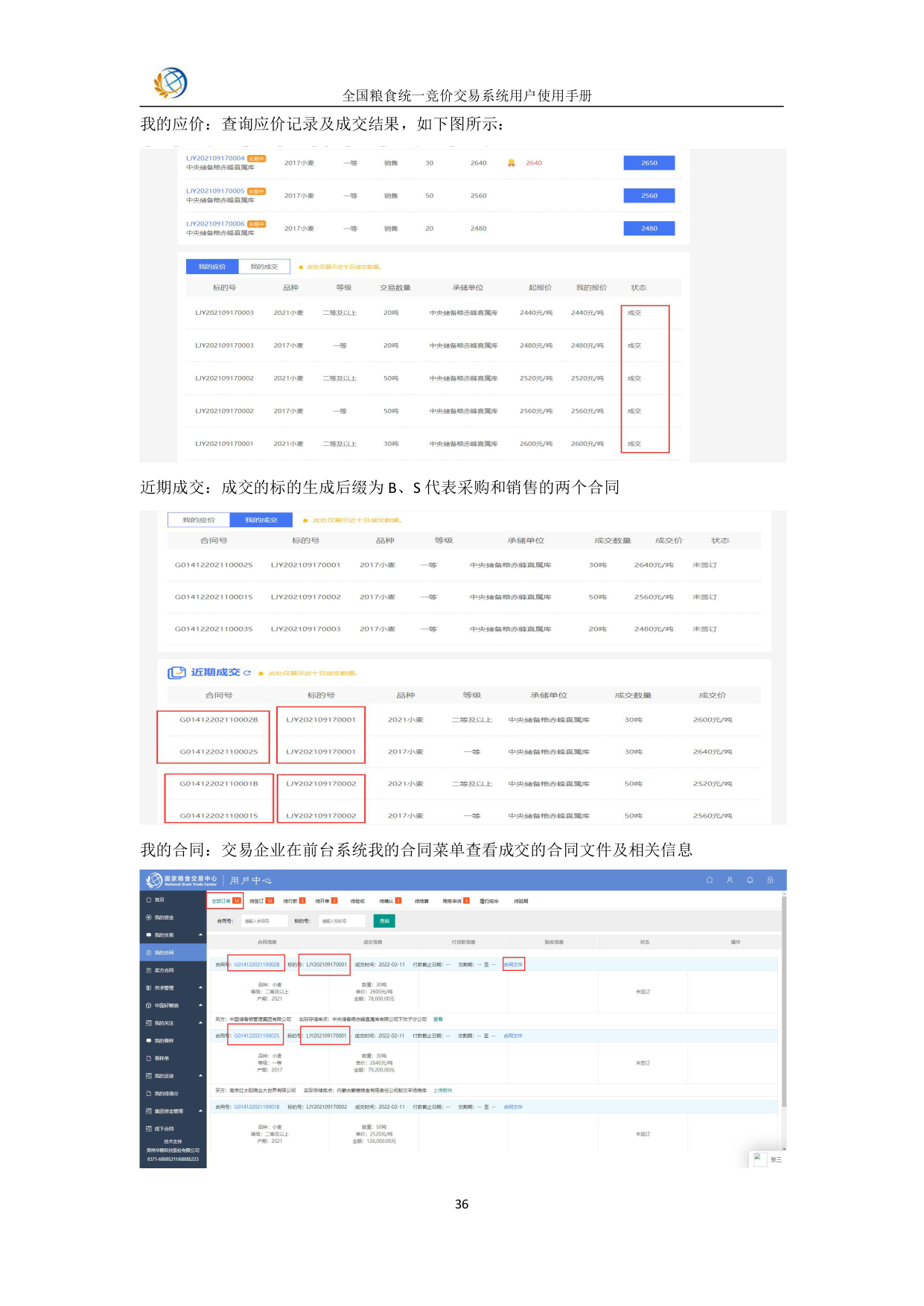Expand the 供求管理 sidebar group
Screen dimensions: 924x1306
tap(173, 988)
